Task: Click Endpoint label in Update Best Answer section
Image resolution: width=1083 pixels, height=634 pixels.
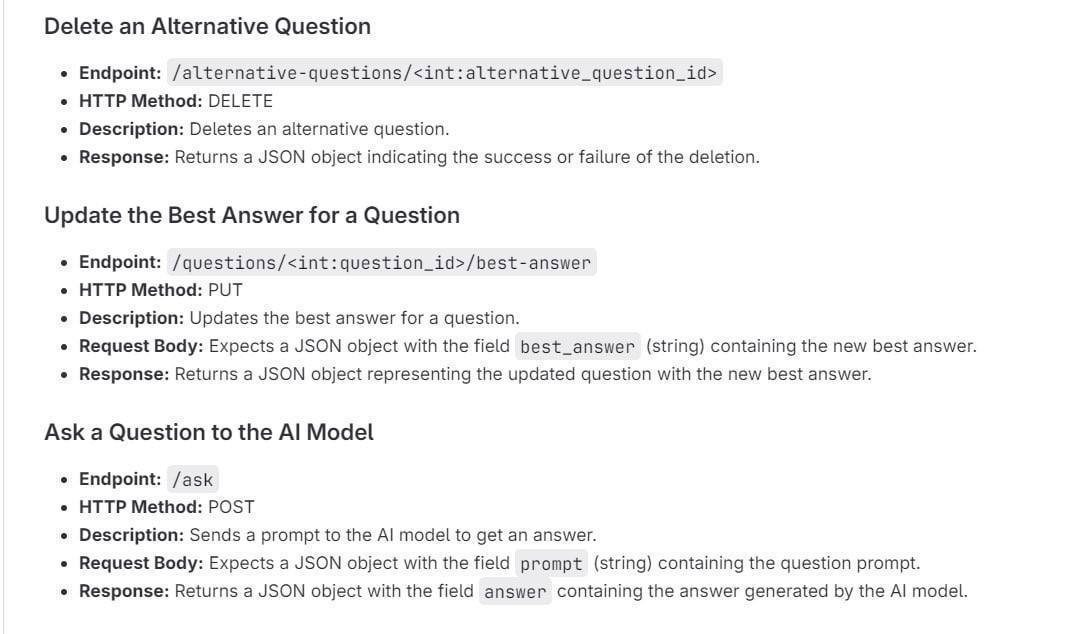Action: click(x=120, y=262)
